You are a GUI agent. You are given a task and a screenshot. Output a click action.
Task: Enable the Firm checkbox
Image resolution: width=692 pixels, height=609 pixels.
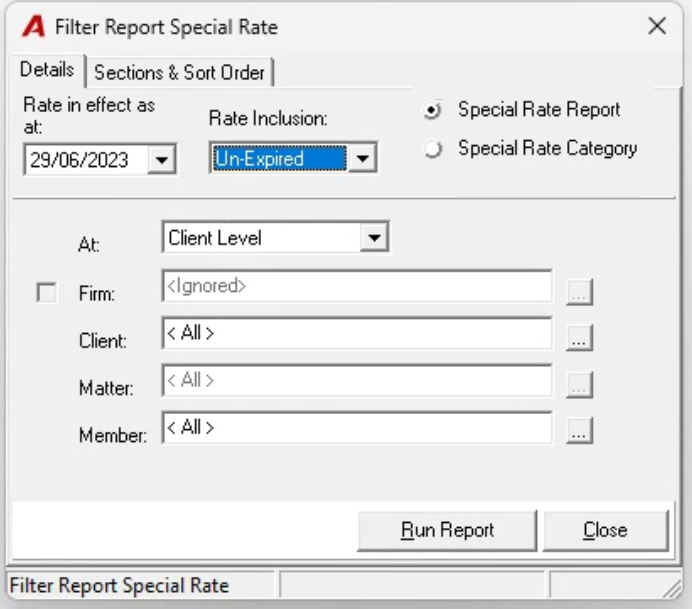46,292
